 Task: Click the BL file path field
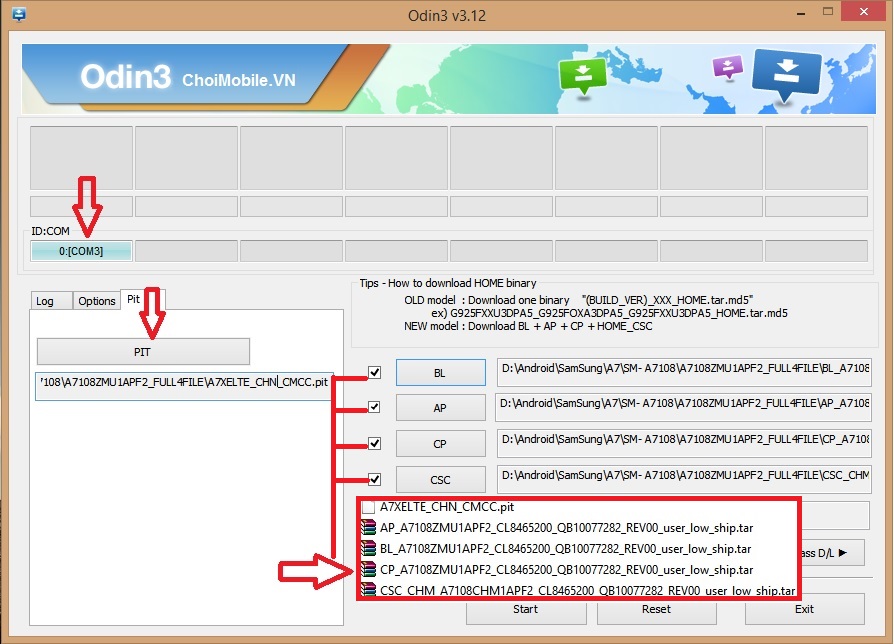[x=684, y=372]
